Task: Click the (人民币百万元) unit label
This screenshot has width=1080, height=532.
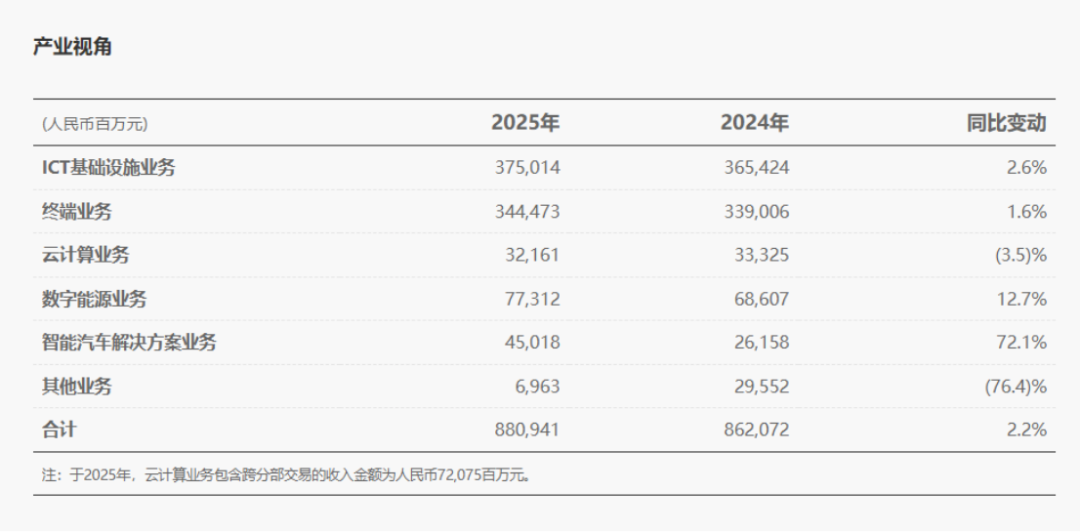Action: point(95,124)
